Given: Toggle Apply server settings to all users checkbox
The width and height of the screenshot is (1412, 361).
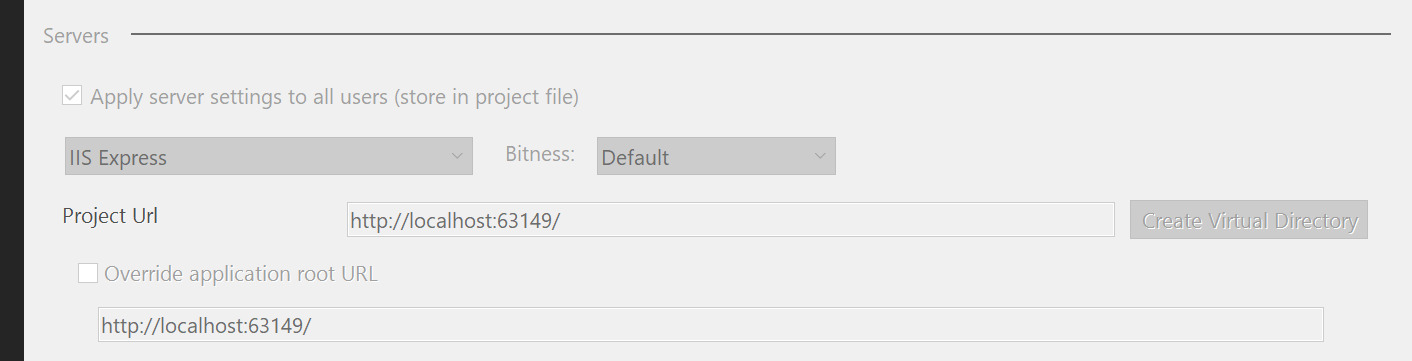Looking at the screenshot, I should pyautogui.click(x=72, y=96).
